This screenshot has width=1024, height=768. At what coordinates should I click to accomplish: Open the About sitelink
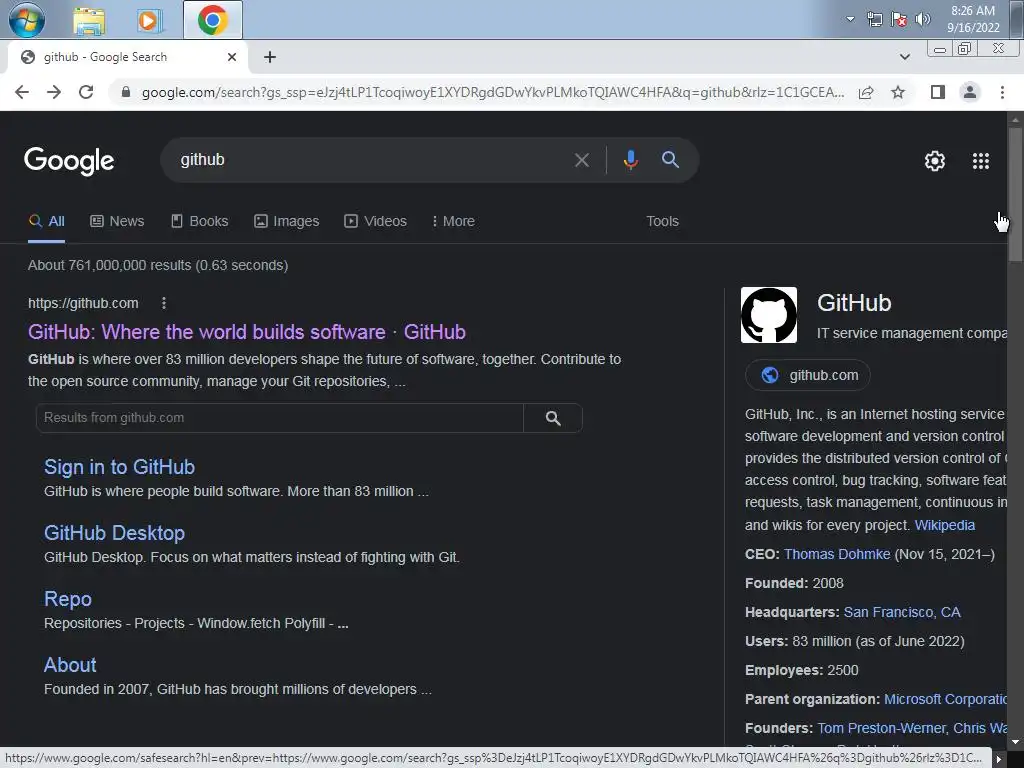70,665
